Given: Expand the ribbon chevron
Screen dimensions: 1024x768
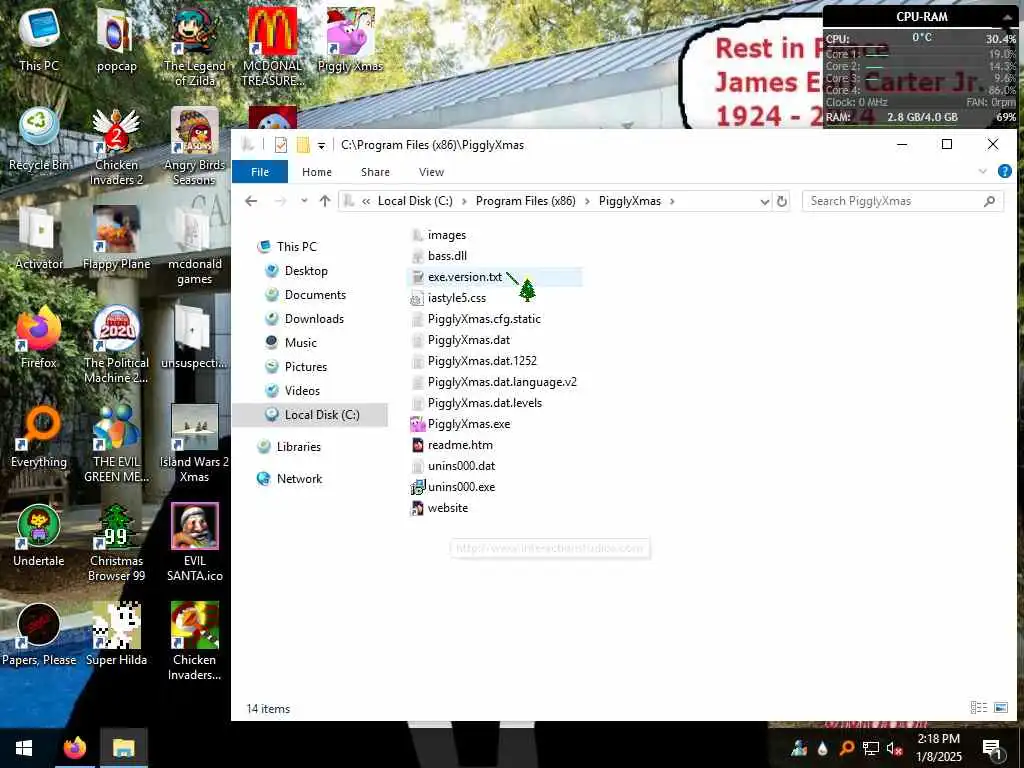Looking at the screenshot, I should pyautogui.click(x=982, y=172).
